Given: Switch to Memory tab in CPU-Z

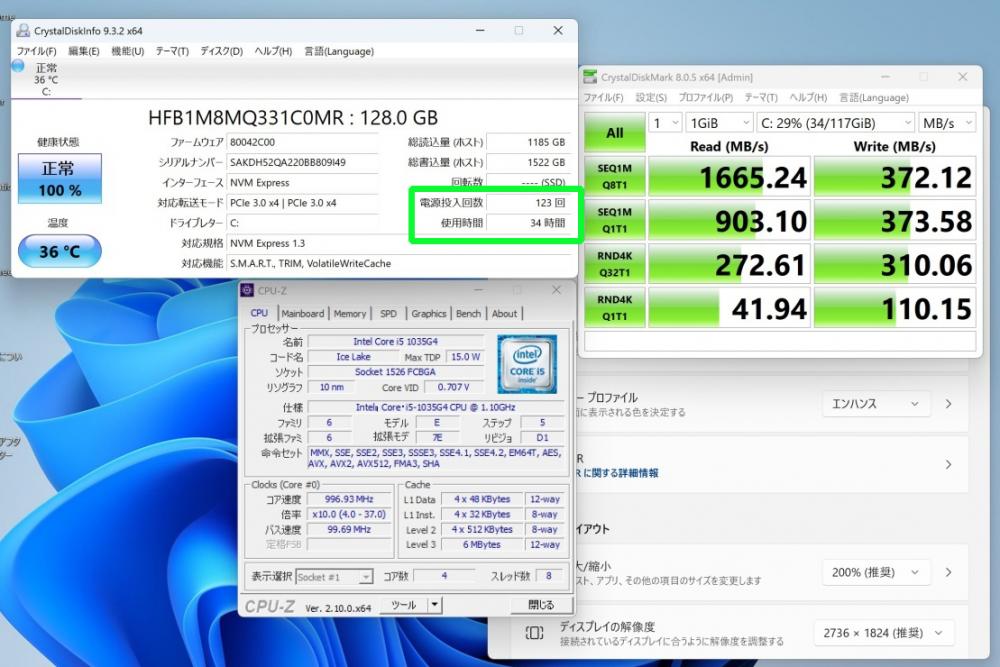Looking at the screenshot, I should [350, 314].
